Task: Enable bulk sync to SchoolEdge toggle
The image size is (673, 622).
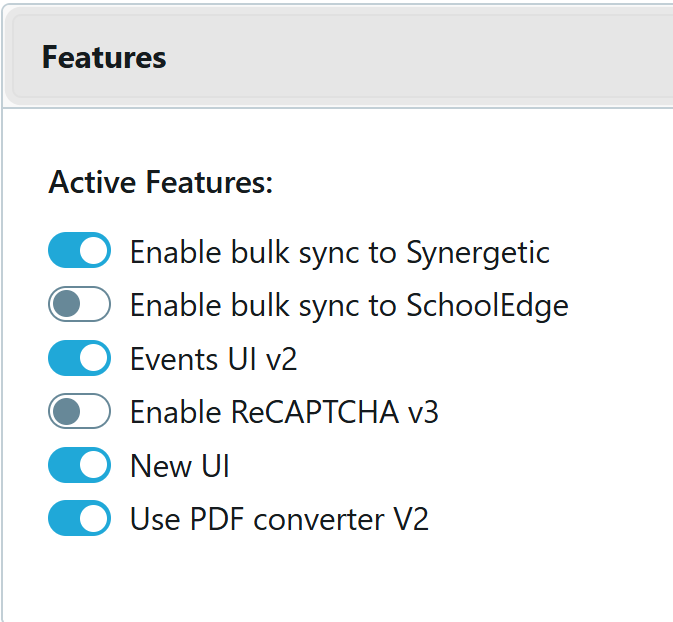Action: [79, 305]
